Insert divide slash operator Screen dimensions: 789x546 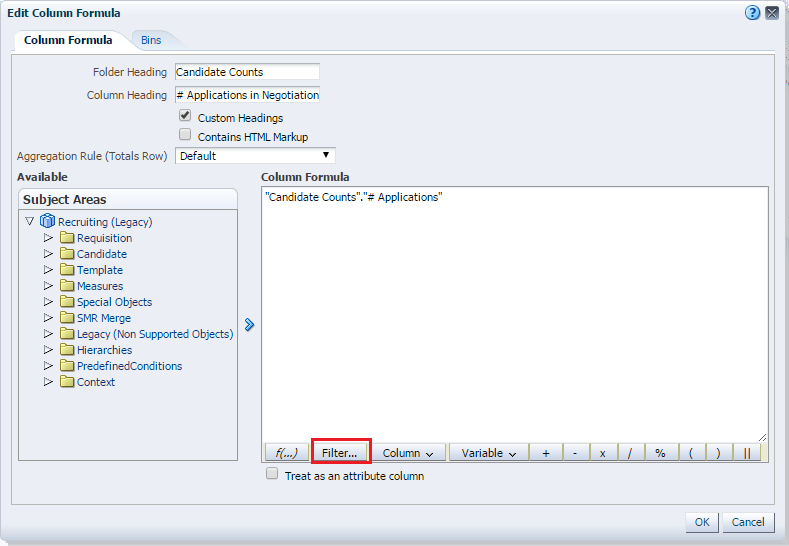pyautogui.click(x=629, y=453)
